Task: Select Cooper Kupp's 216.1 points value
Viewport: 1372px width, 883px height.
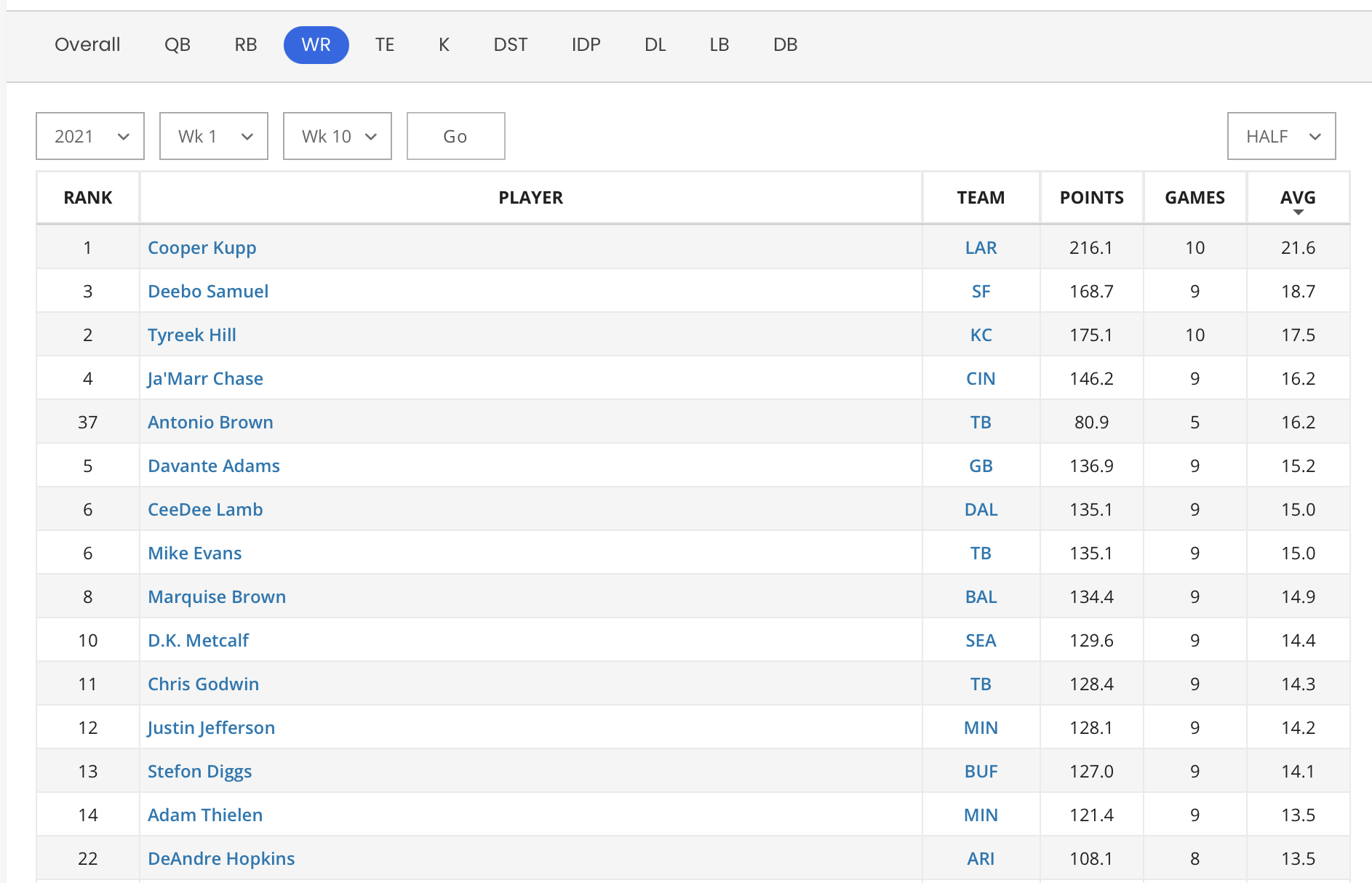Action: (x=1092, y=248)
